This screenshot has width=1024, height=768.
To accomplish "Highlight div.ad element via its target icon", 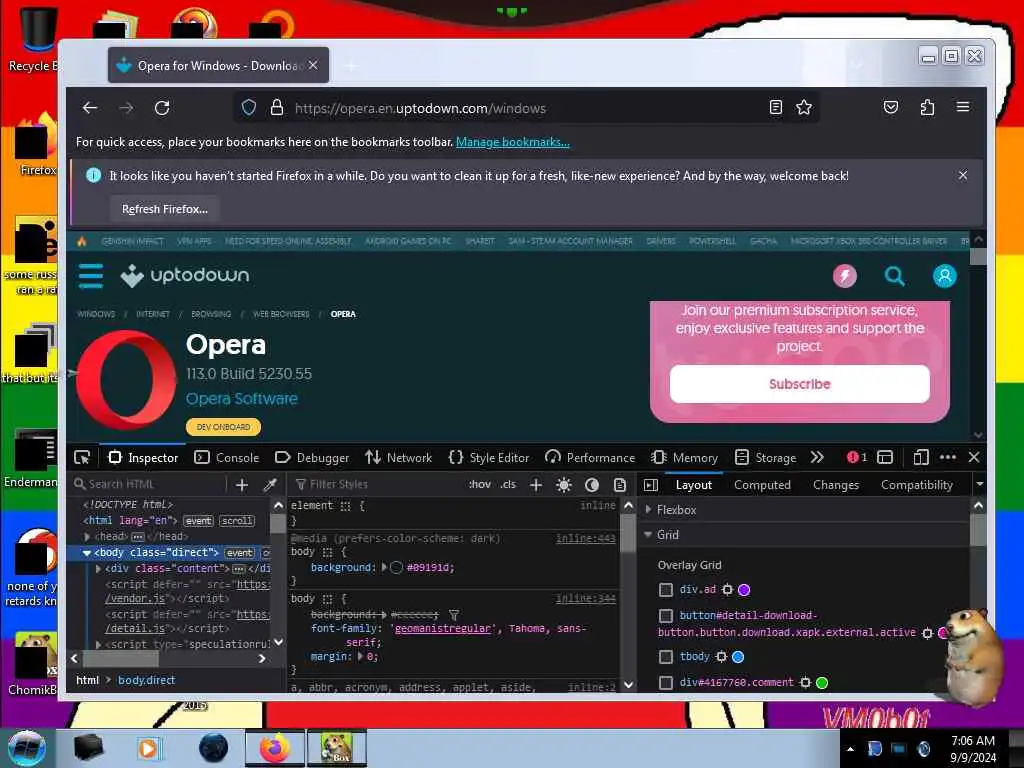I will 727,590.
